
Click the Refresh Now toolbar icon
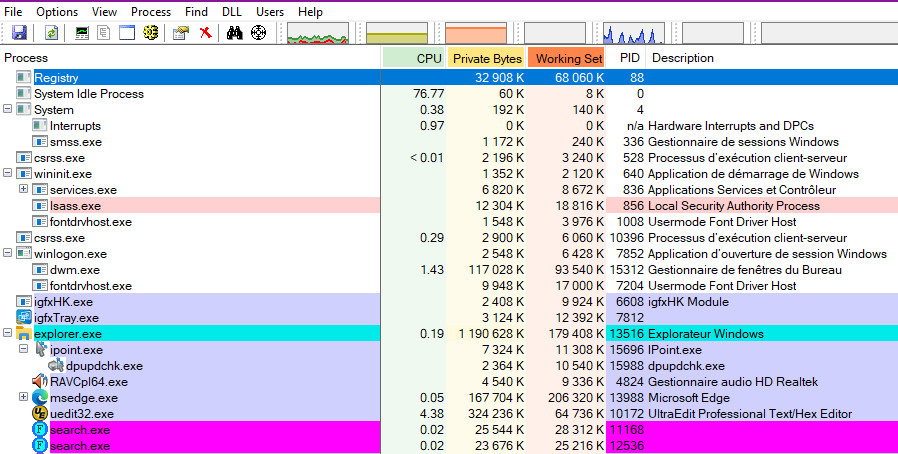(x=51, y=33)
